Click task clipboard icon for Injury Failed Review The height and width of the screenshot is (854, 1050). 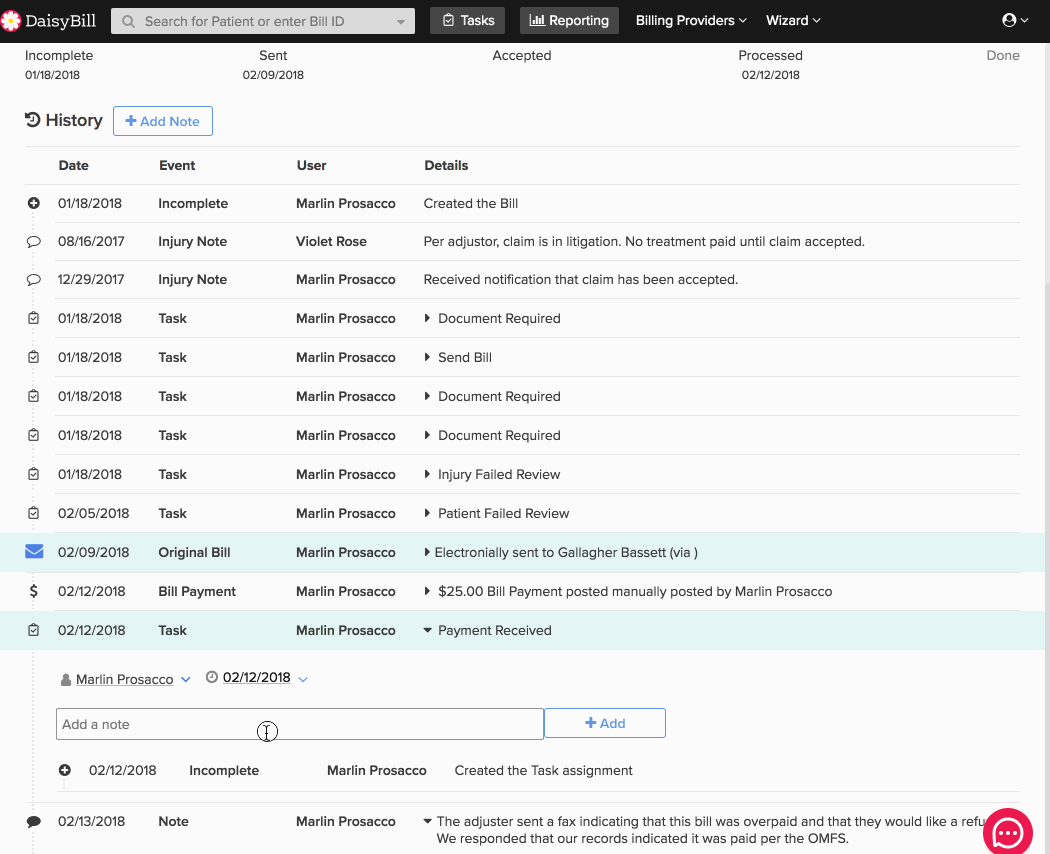(x=33, y=474)
